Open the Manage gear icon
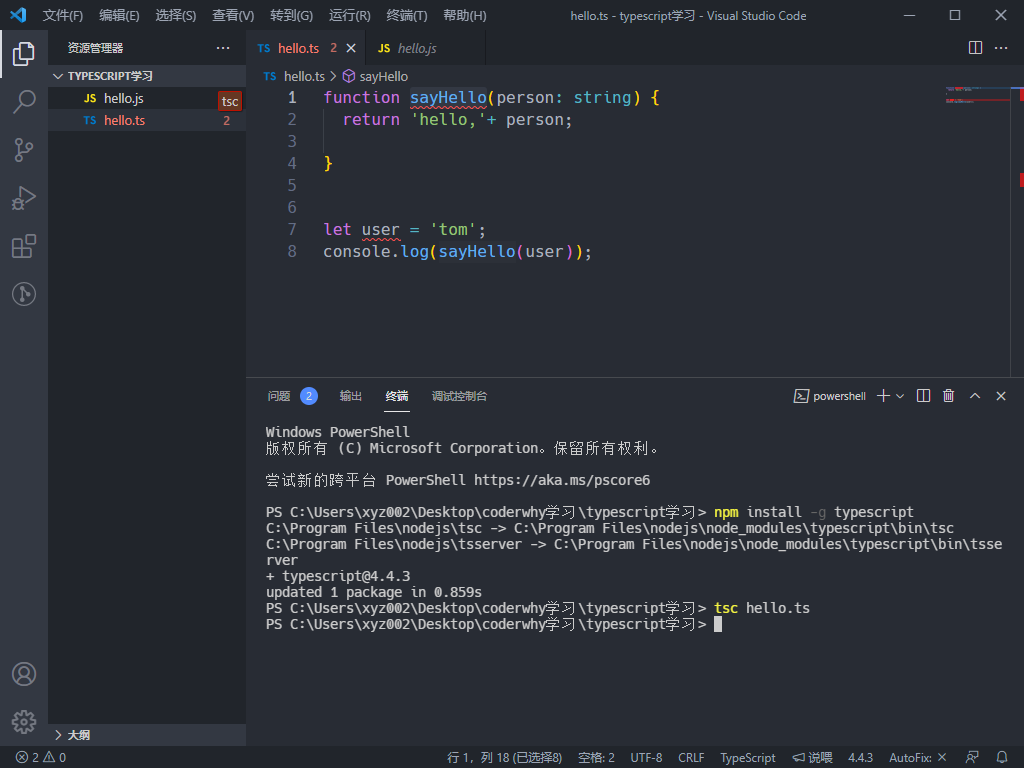 tap(24, 722)
